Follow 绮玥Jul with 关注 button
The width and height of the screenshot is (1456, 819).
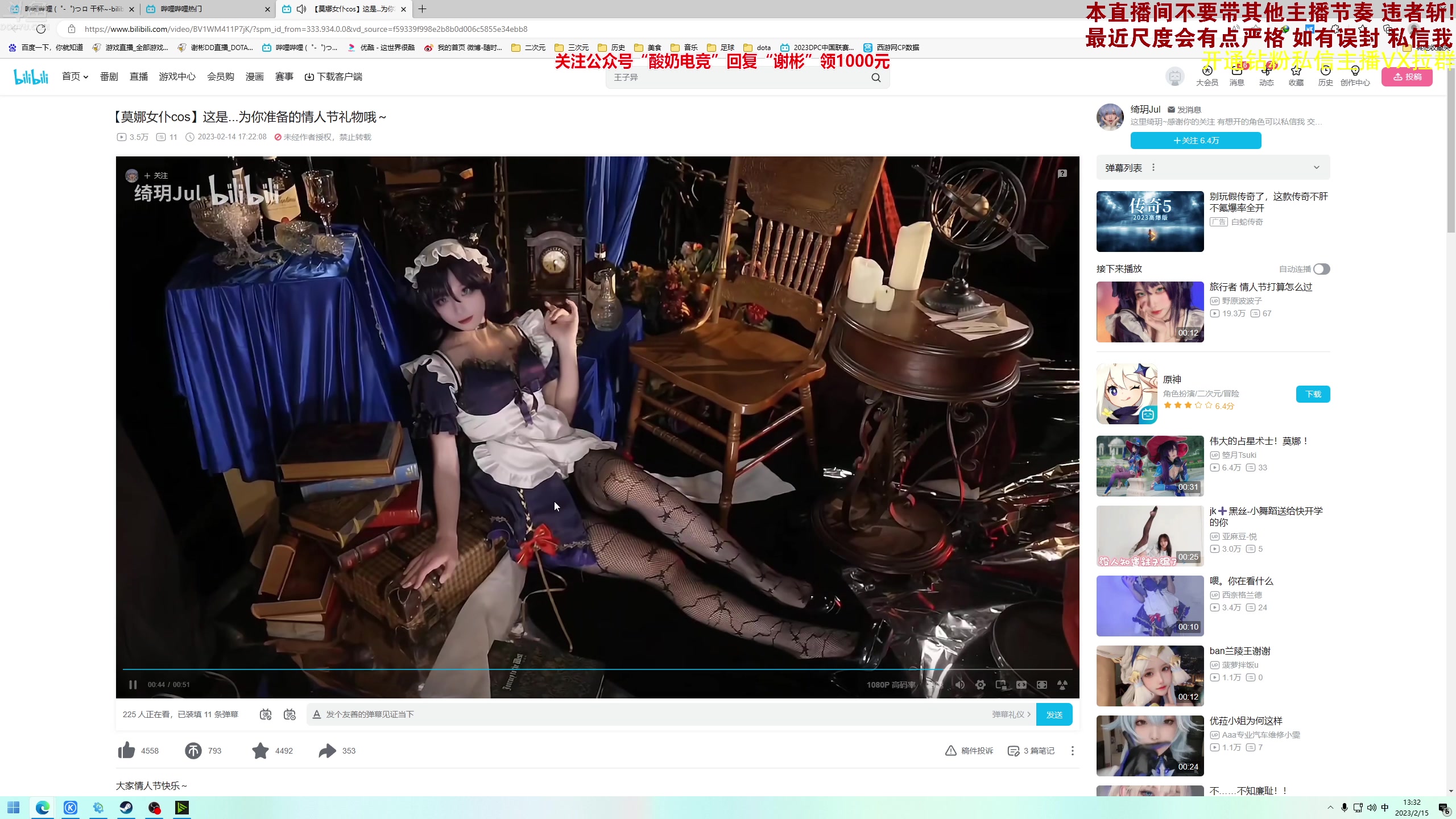point(1196,140)
